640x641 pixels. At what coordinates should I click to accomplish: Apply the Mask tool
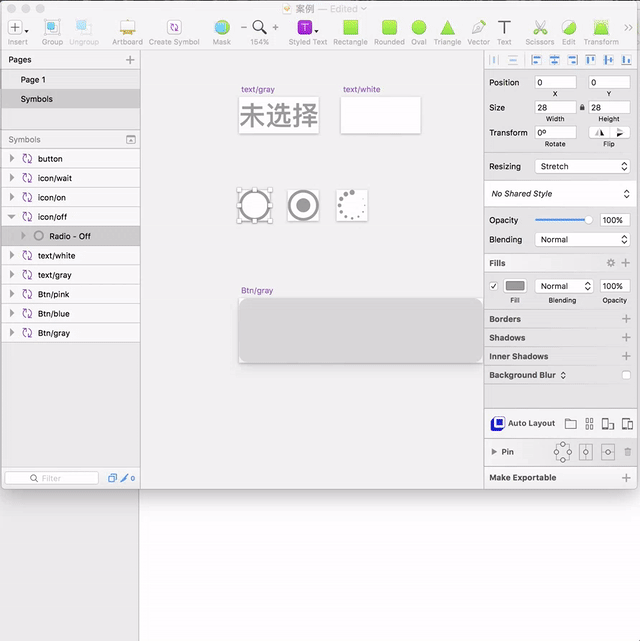222,27
